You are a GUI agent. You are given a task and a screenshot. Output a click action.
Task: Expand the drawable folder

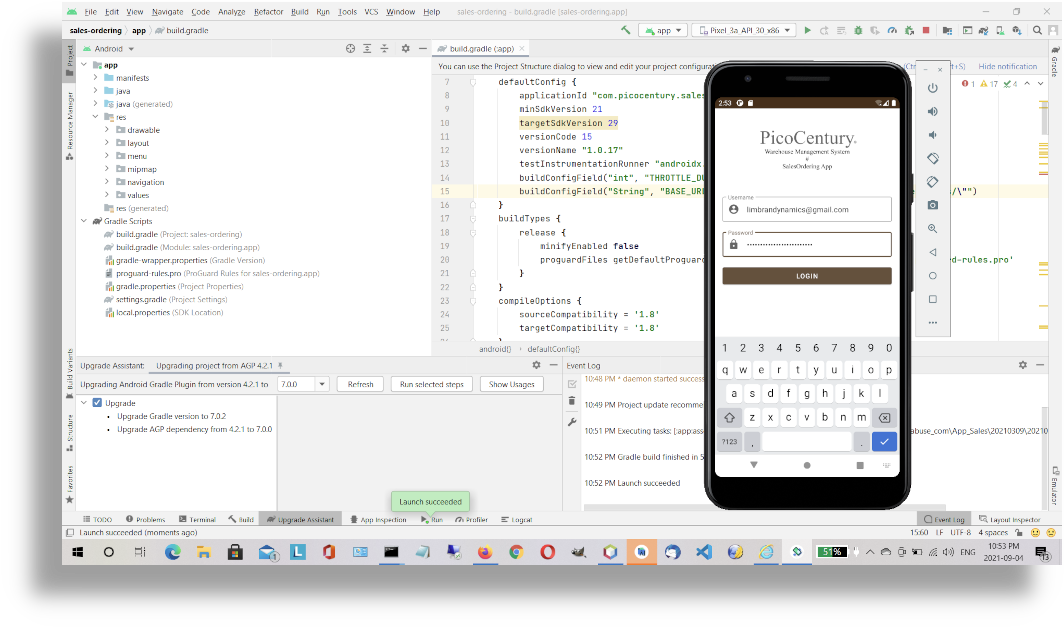107,130
